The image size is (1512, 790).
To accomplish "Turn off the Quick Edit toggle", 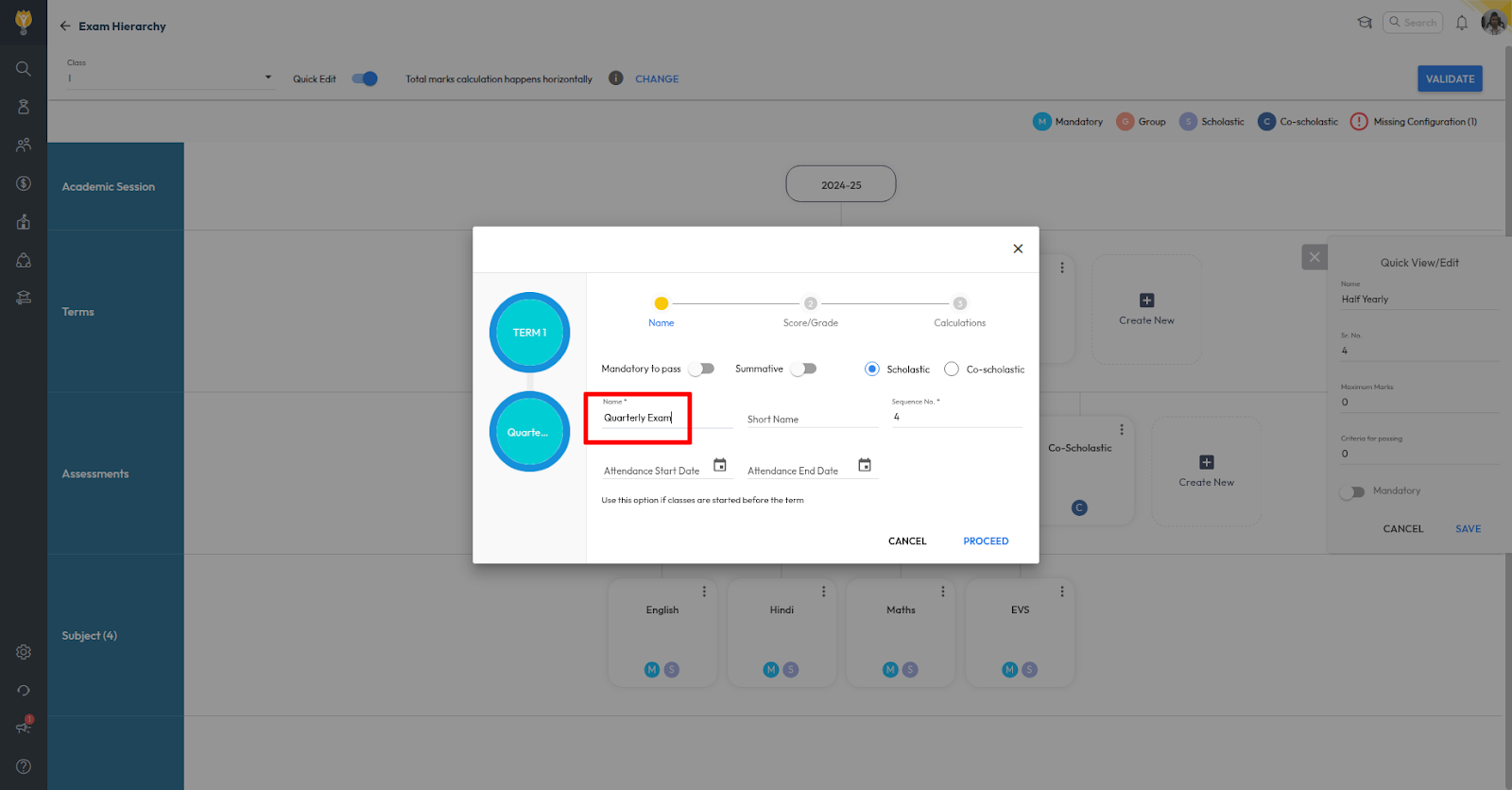I will (x=365, y=78).
